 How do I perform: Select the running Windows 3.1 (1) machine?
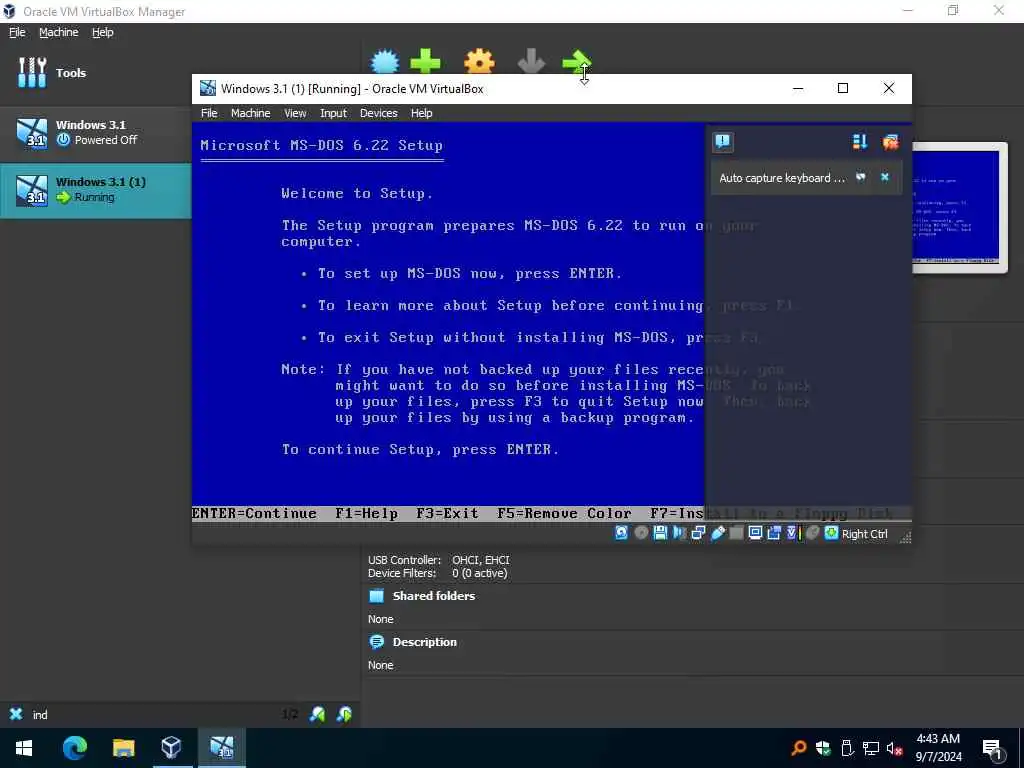pos(95,190)
